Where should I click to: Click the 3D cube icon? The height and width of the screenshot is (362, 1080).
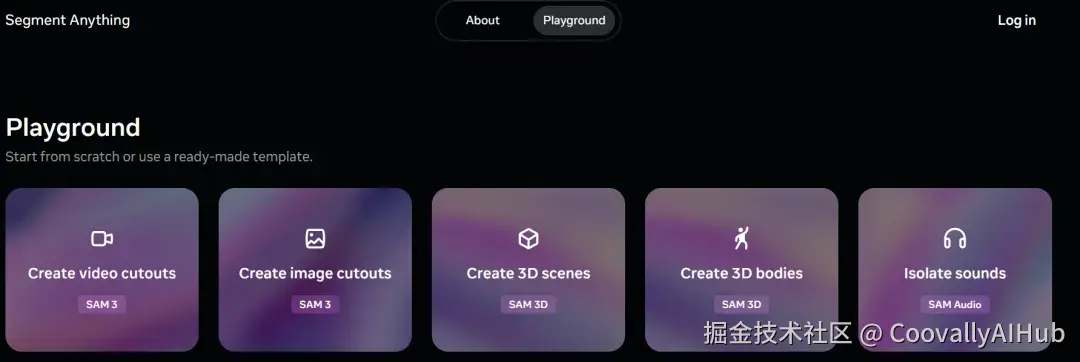528,239
